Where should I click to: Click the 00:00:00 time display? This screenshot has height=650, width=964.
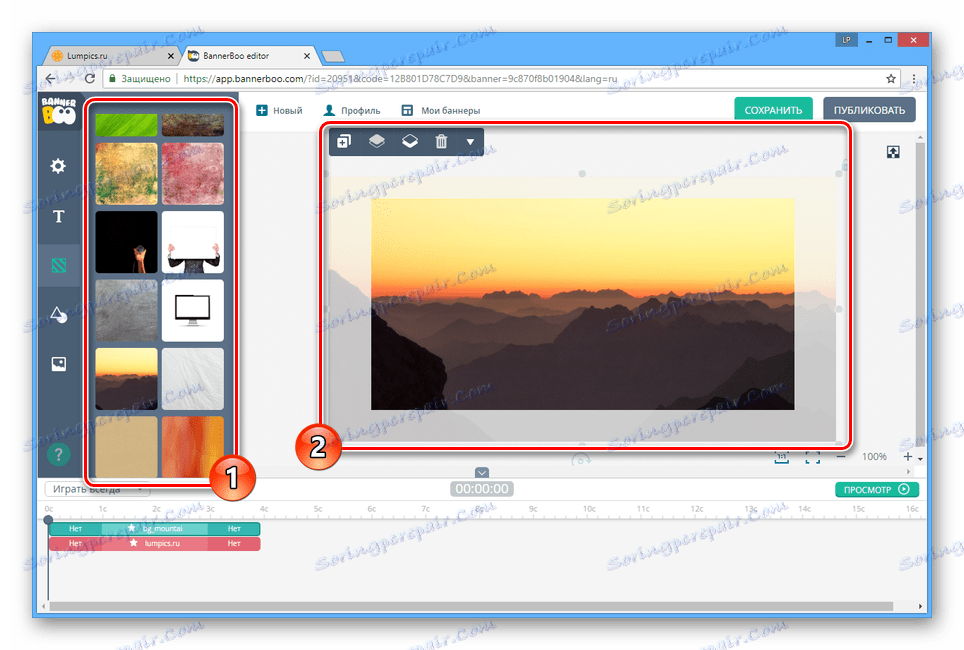pos(482,489)
